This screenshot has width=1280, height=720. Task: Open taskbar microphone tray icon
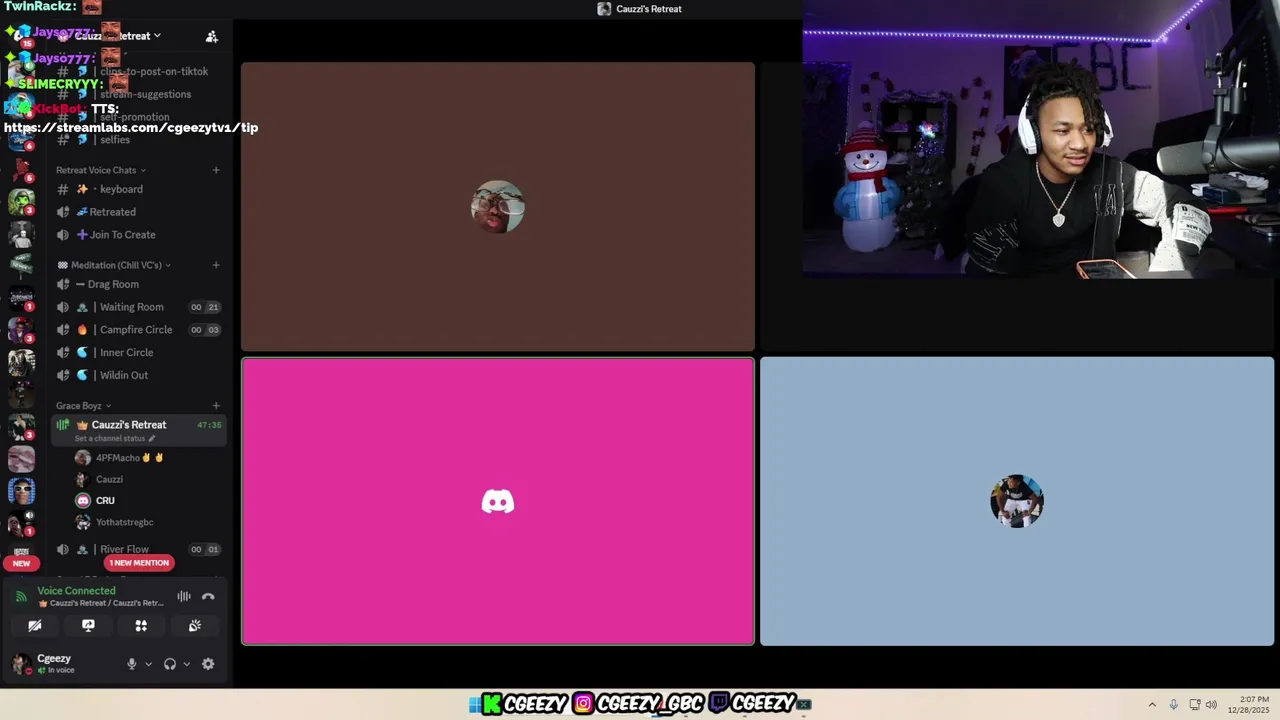coord(1173,704)
